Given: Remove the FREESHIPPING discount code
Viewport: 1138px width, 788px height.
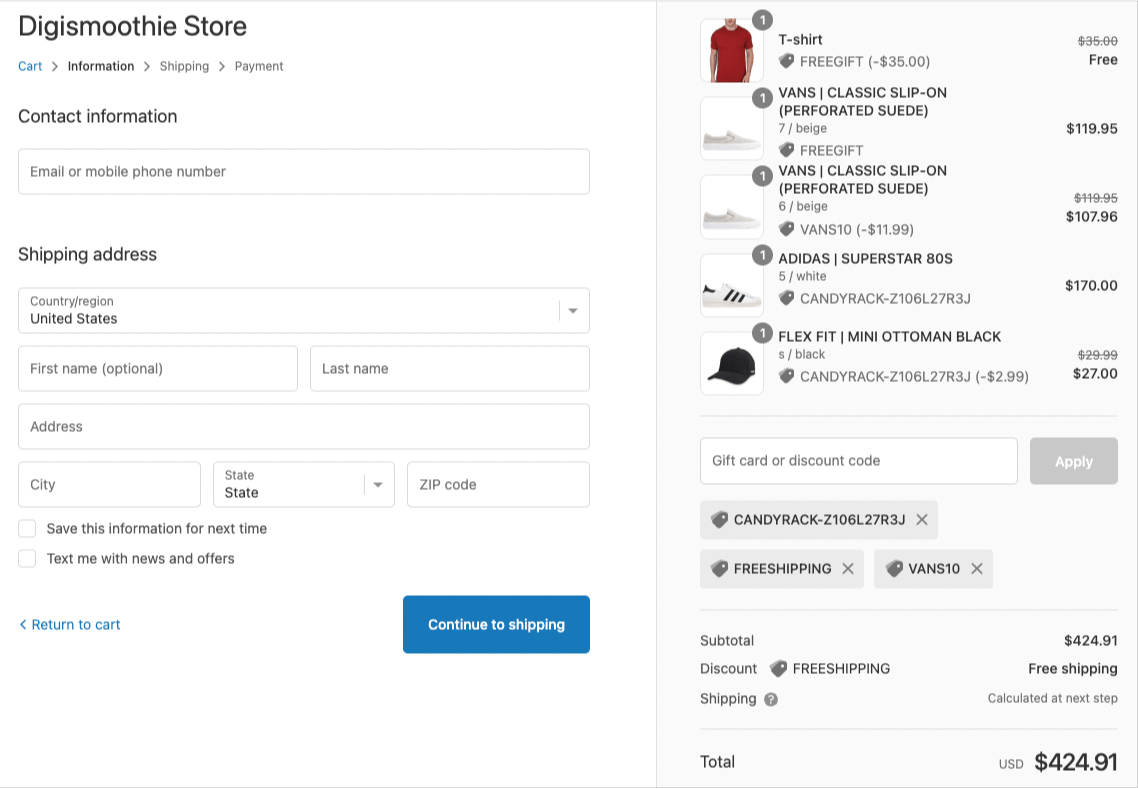Looking at the screenshot, I should click(848, 569).
